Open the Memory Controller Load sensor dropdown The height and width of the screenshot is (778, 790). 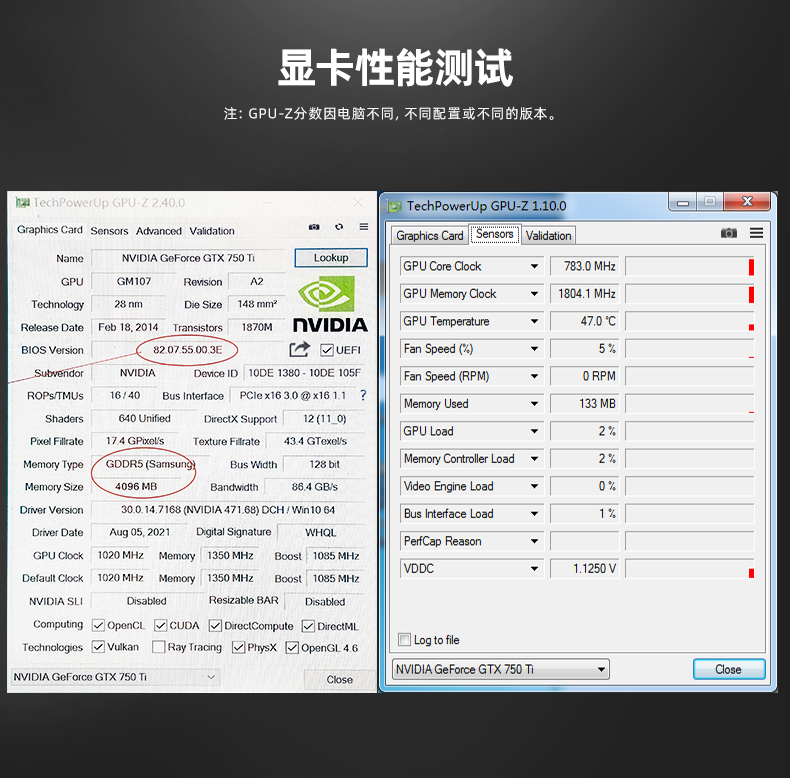[534, 459]
